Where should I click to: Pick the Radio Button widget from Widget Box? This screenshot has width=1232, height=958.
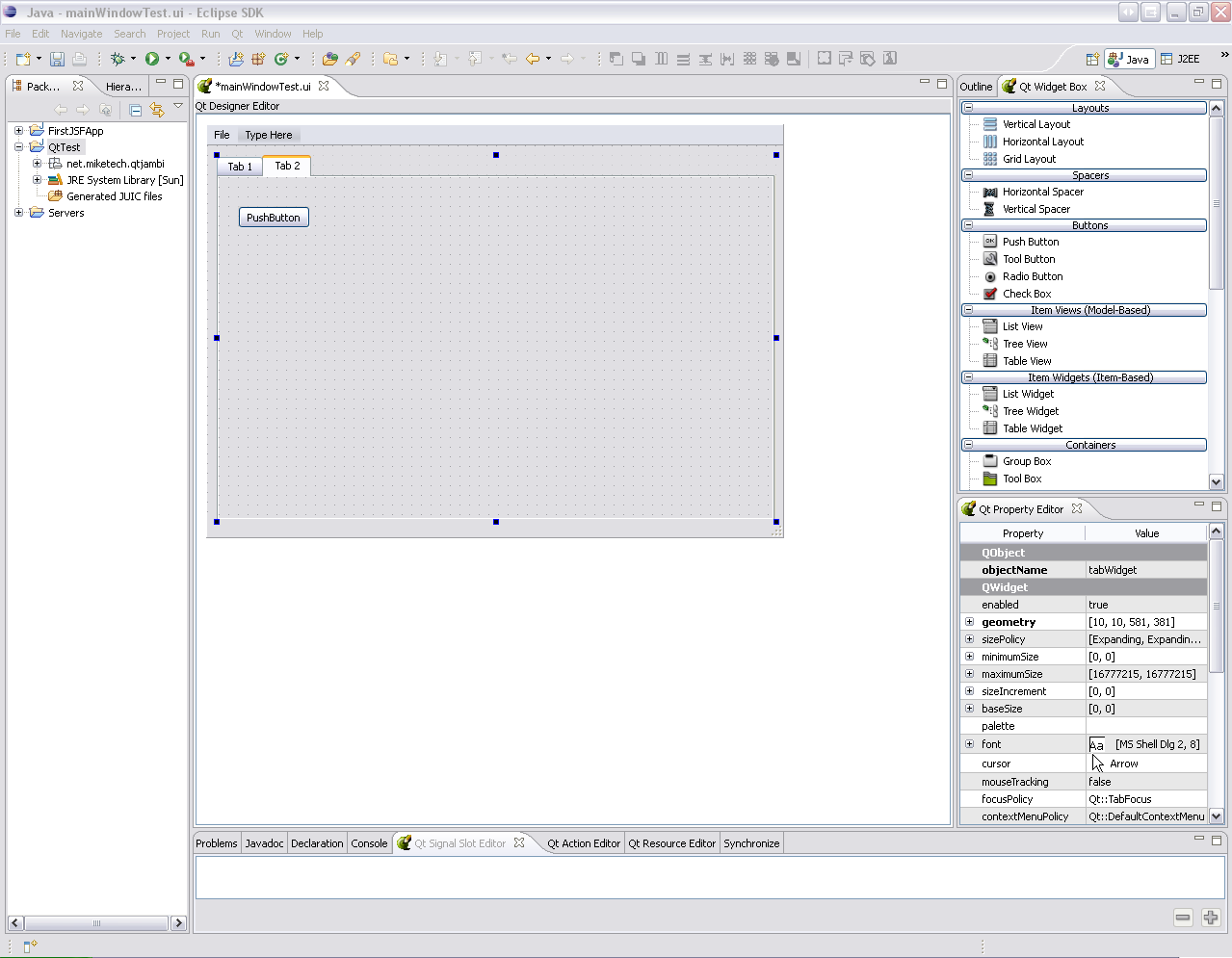coord(1032,276)
